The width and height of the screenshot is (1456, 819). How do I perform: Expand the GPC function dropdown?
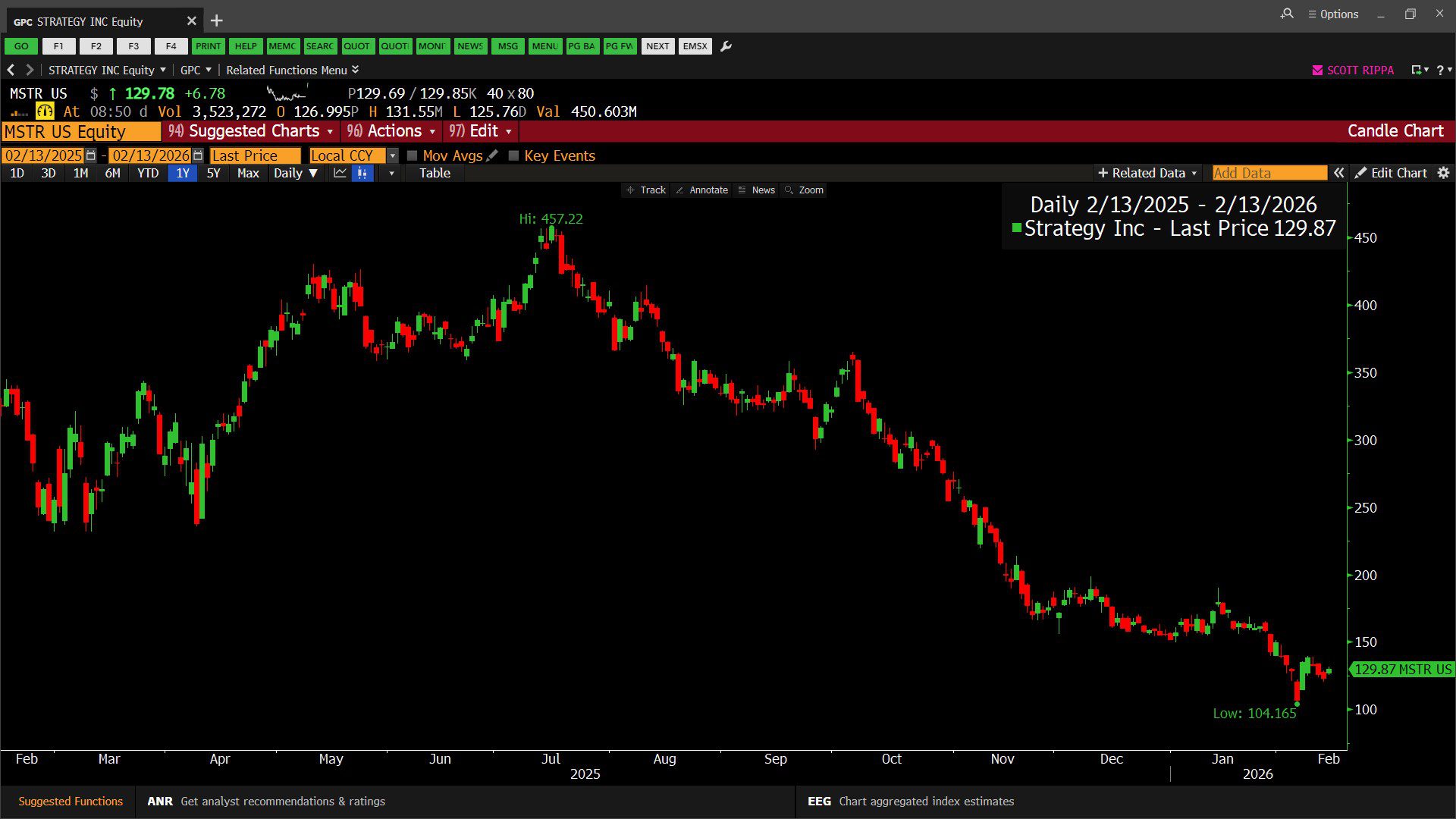point(196,70)
